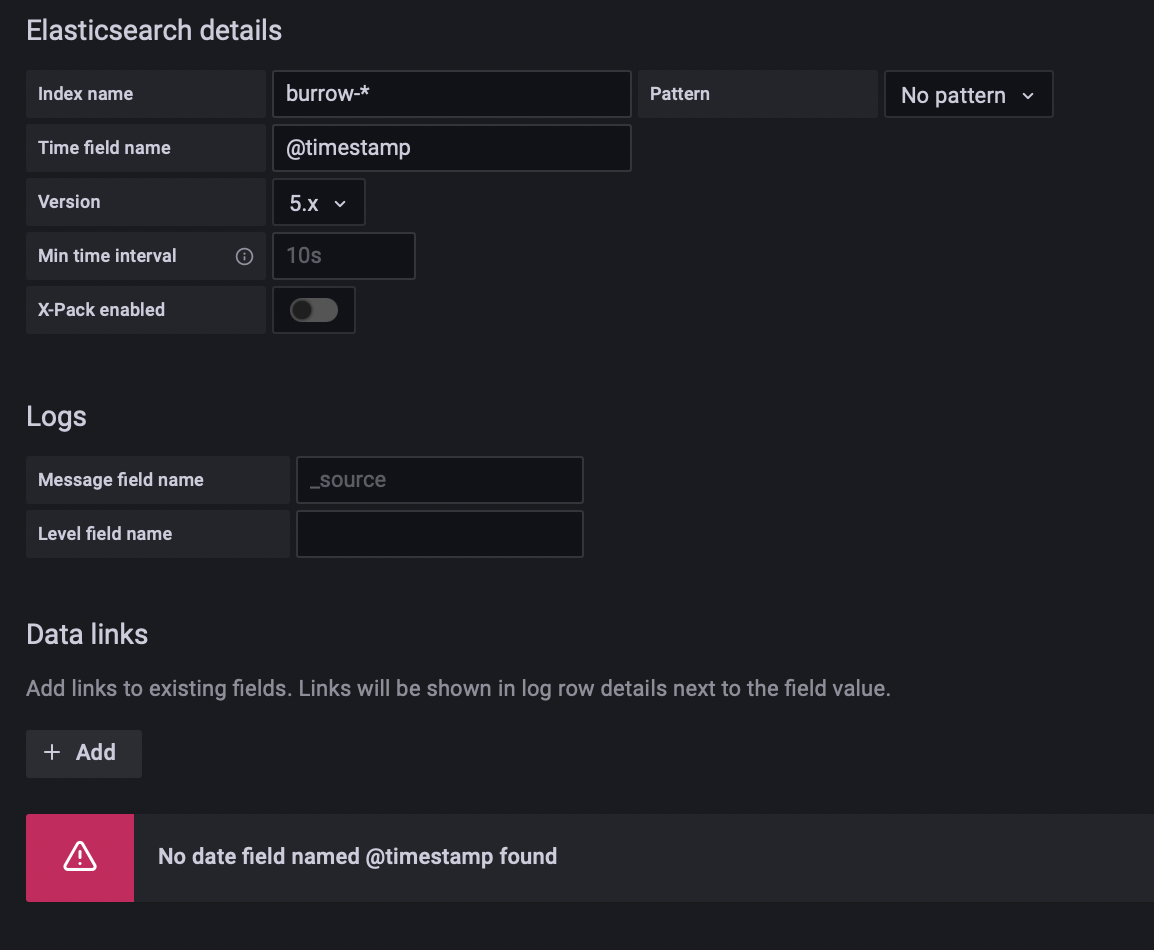Click the 'No date field named @timestamp found' message

358,857
